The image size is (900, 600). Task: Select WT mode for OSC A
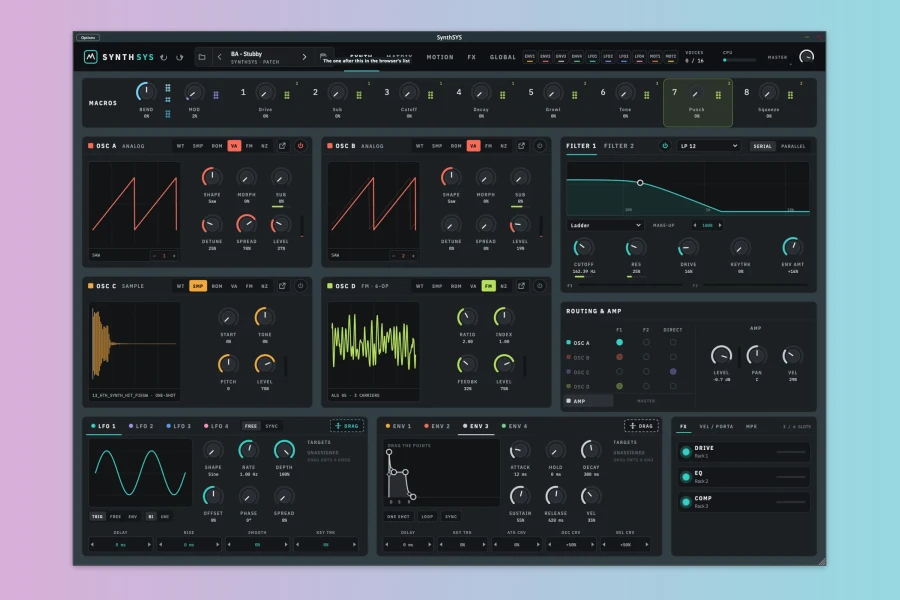pyautogui.click(x=180, y=146)
